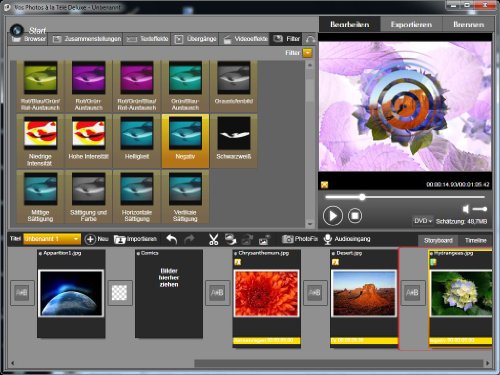500x375 pixels.
Task: Click the Neu button label
Action: click(x=103, y=239)
